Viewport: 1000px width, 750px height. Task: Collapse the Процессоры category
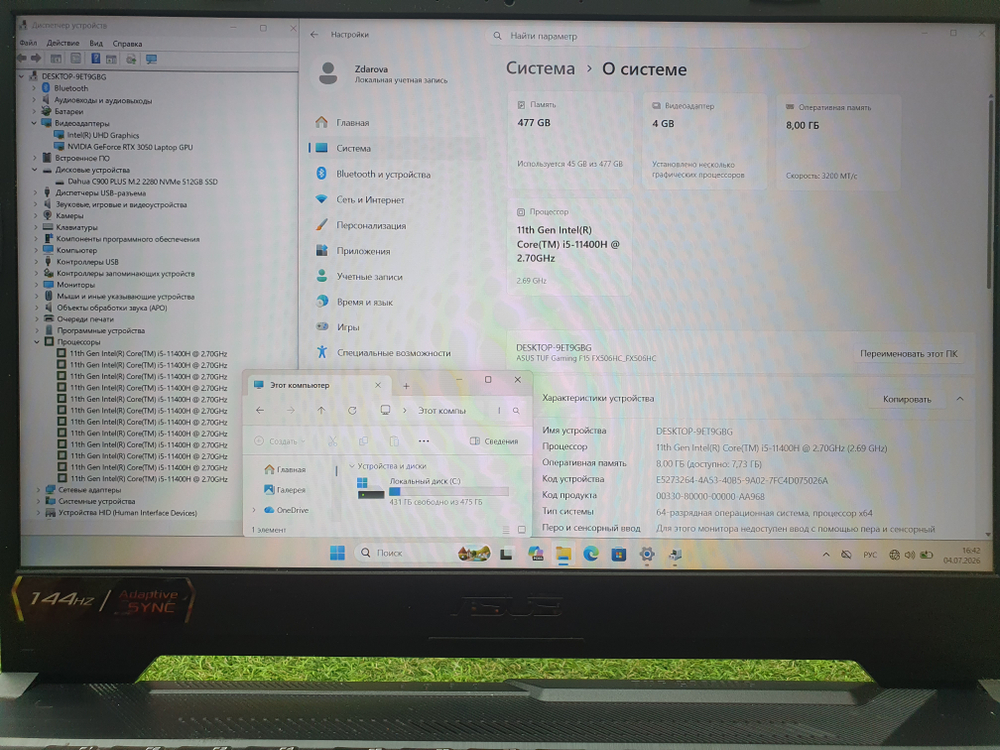[x=36, y=342]
